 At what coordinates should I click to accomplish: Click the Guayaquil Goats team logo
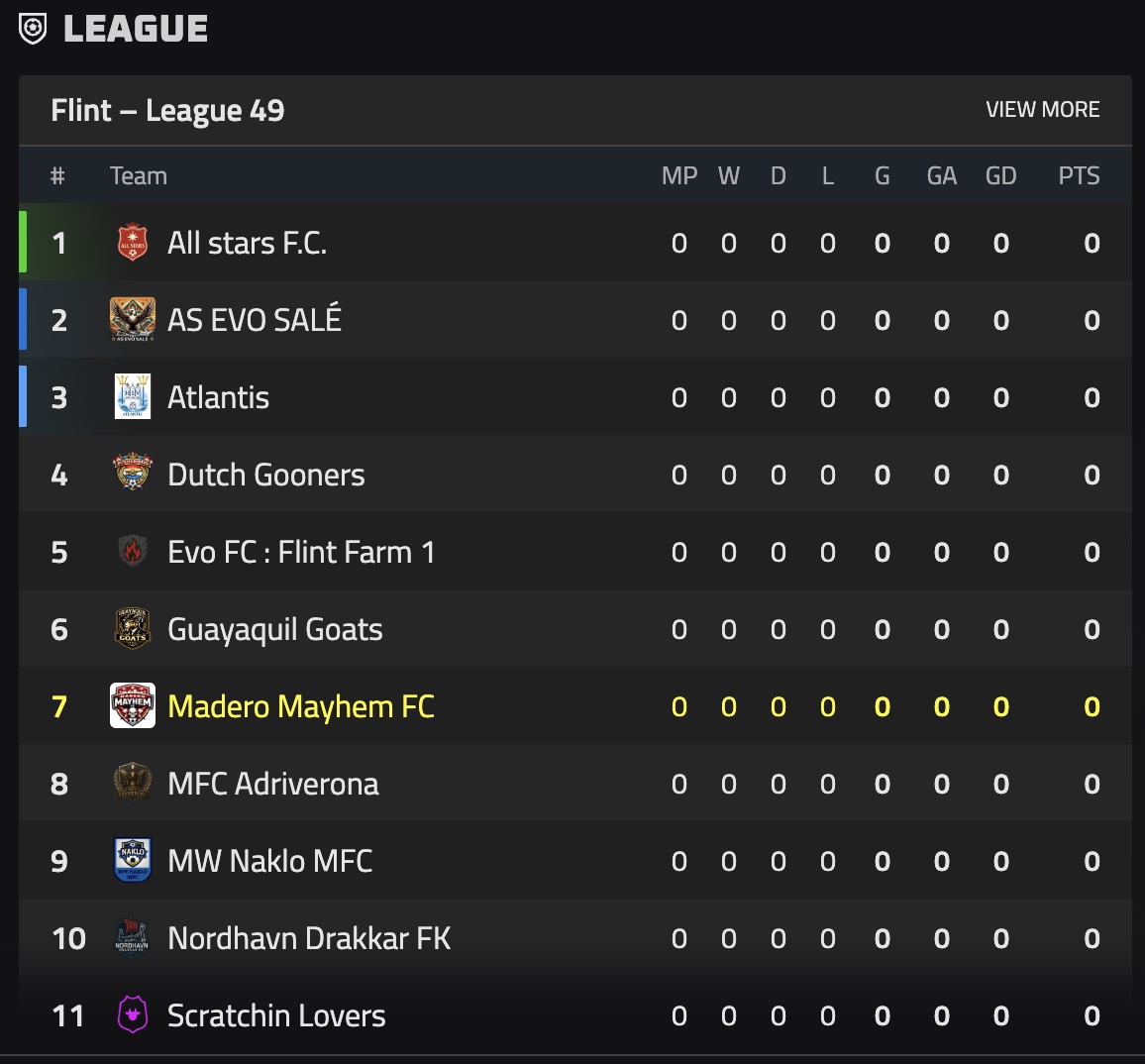click(133, 629)
